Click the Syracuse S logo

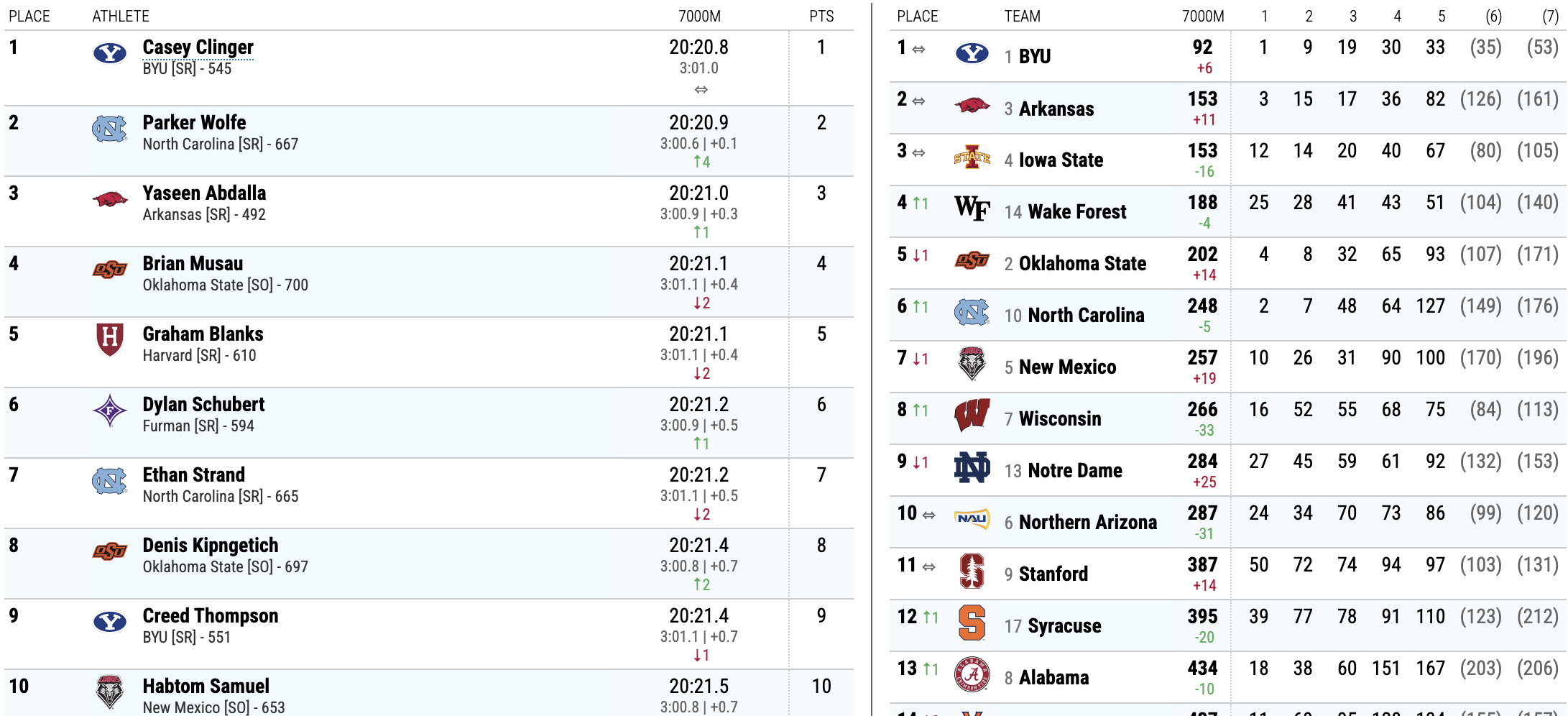(x=972, y=623)
